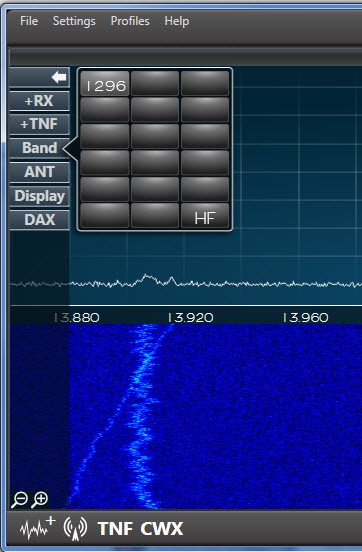Open the Settings menu
Image resolution: width=362 pixels, height=552 pixels.
coord(74,21)
